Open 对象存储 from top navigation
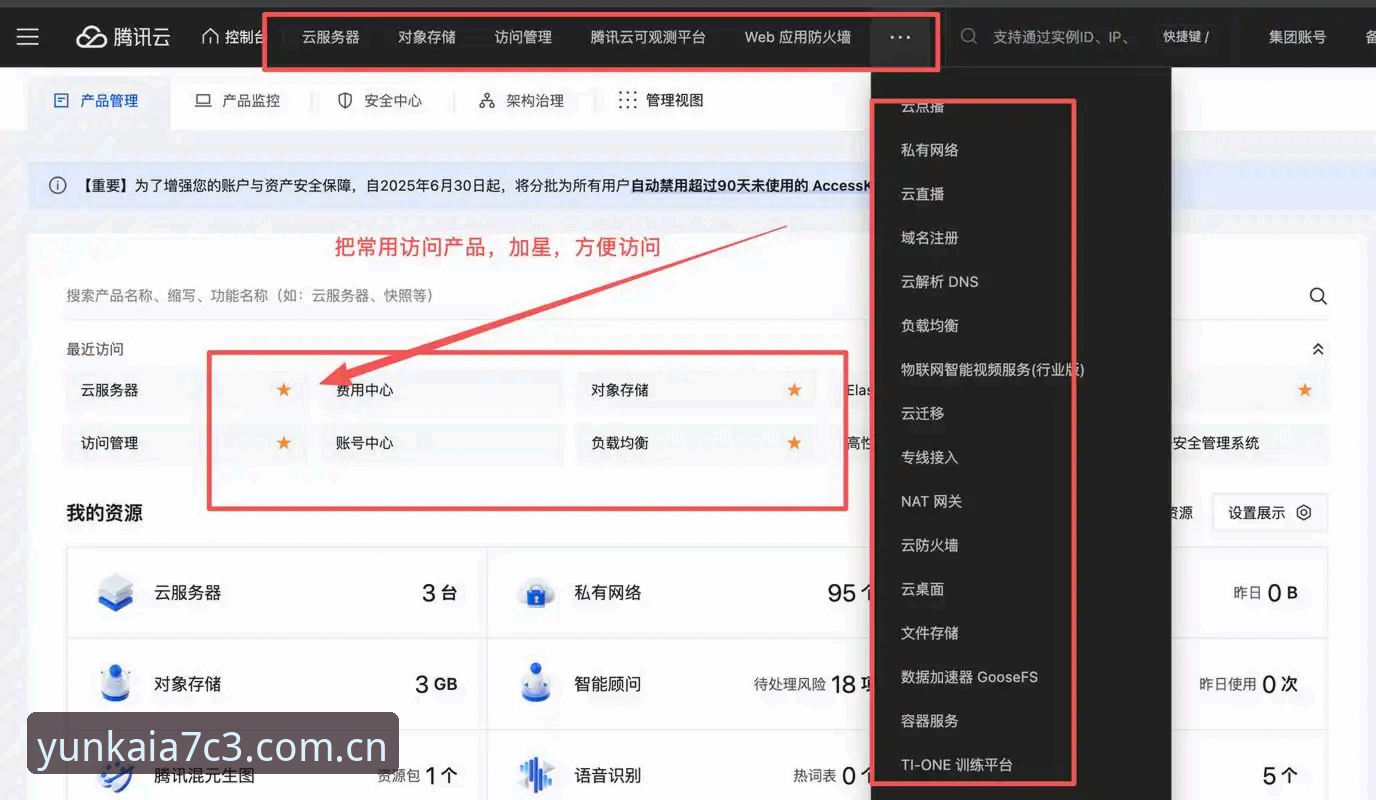 427,37
